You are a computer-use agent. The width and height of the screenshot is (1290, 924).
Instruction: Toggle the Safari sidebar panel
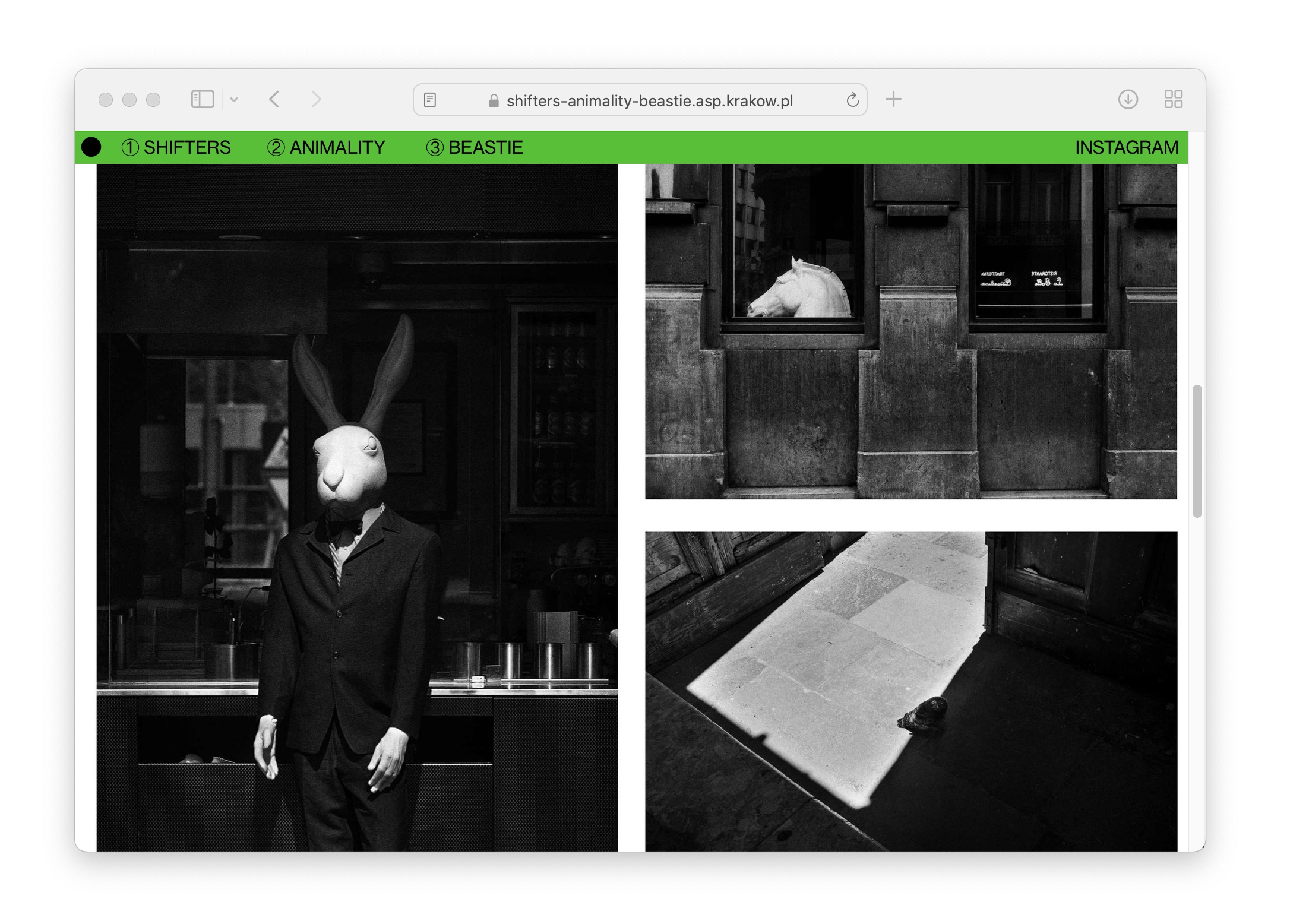(x=202, y=99)
